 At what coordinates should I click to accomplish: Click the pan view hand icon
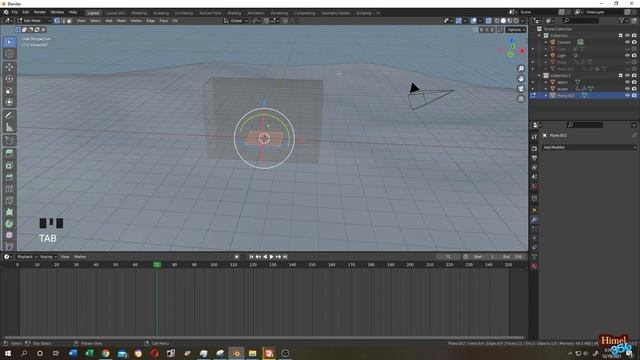pyautogui.click(x=521, y=78)
